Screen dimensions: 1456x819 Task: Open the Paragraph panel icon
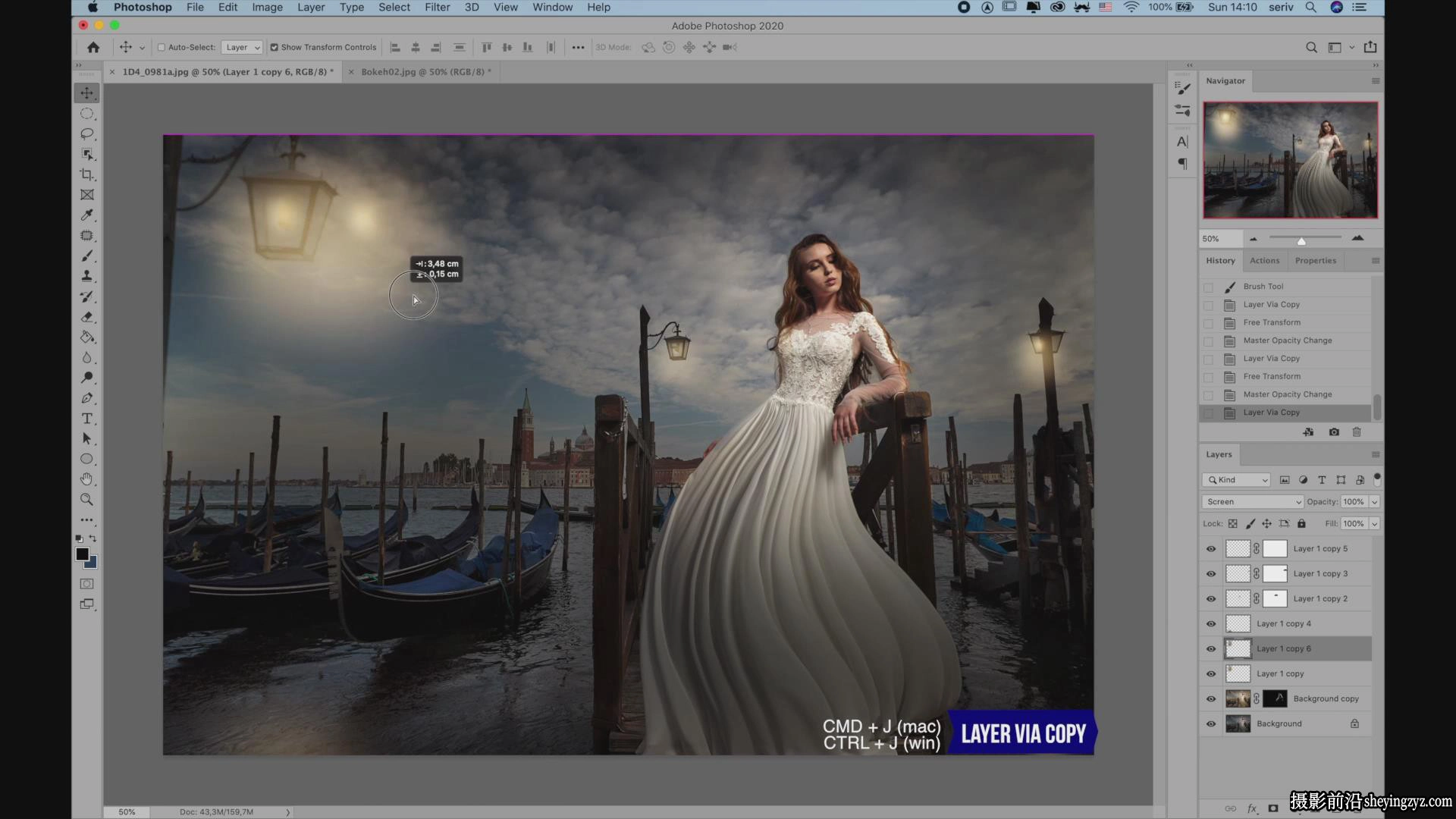[1182, 164]
